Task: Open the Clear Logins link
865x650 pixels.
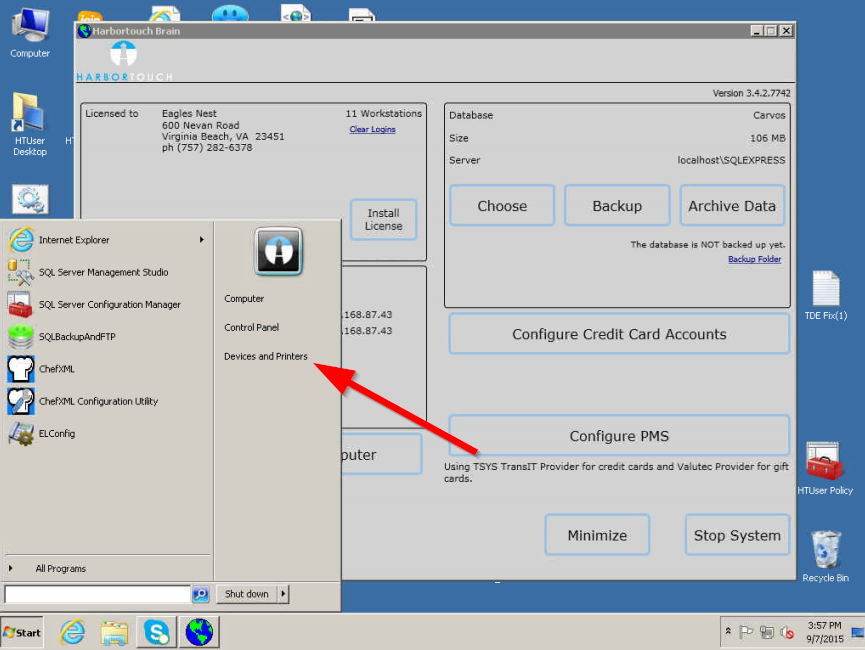Action: [371, 129]
